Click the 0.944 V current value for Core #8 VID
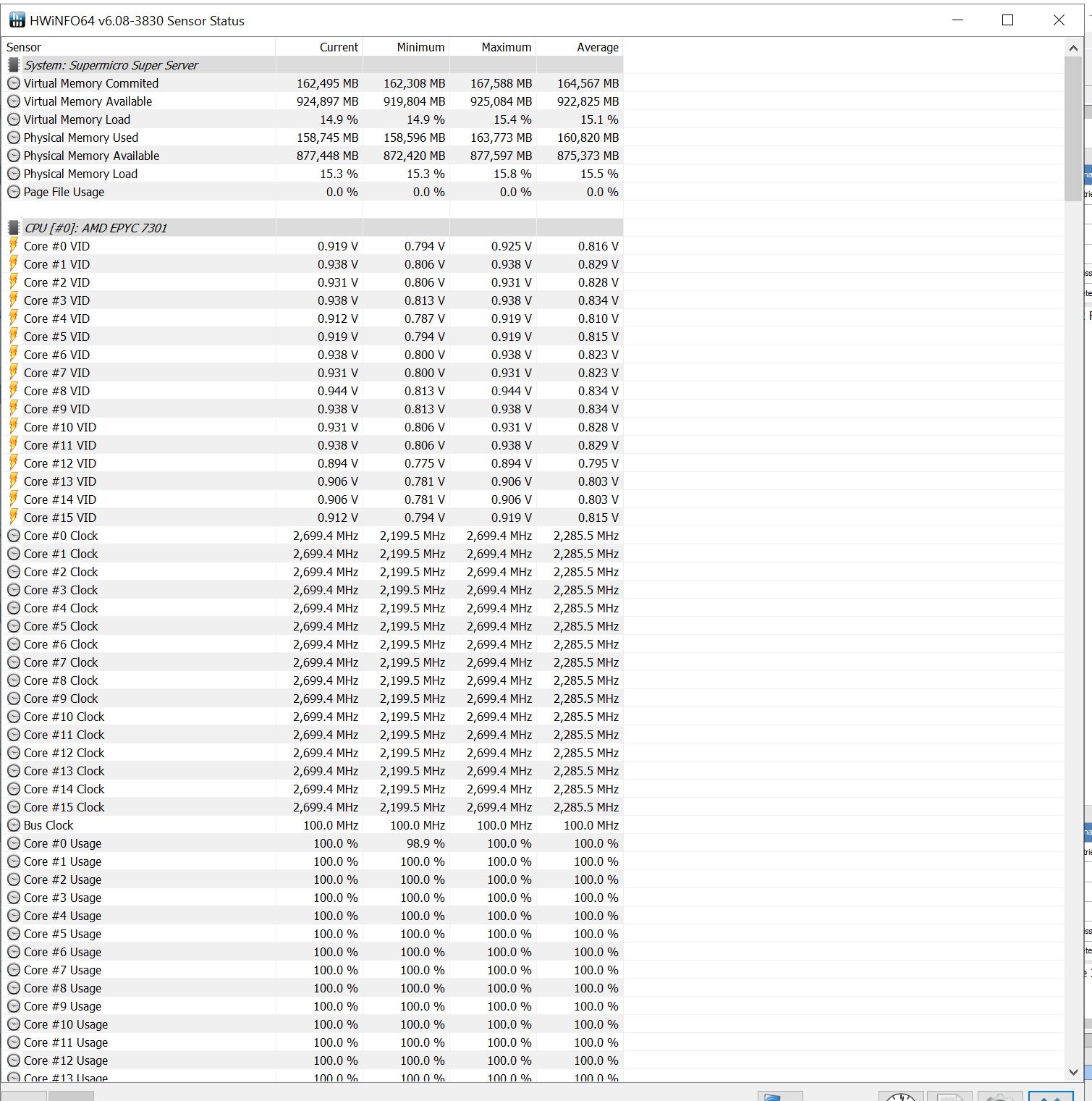 (338, 391)
